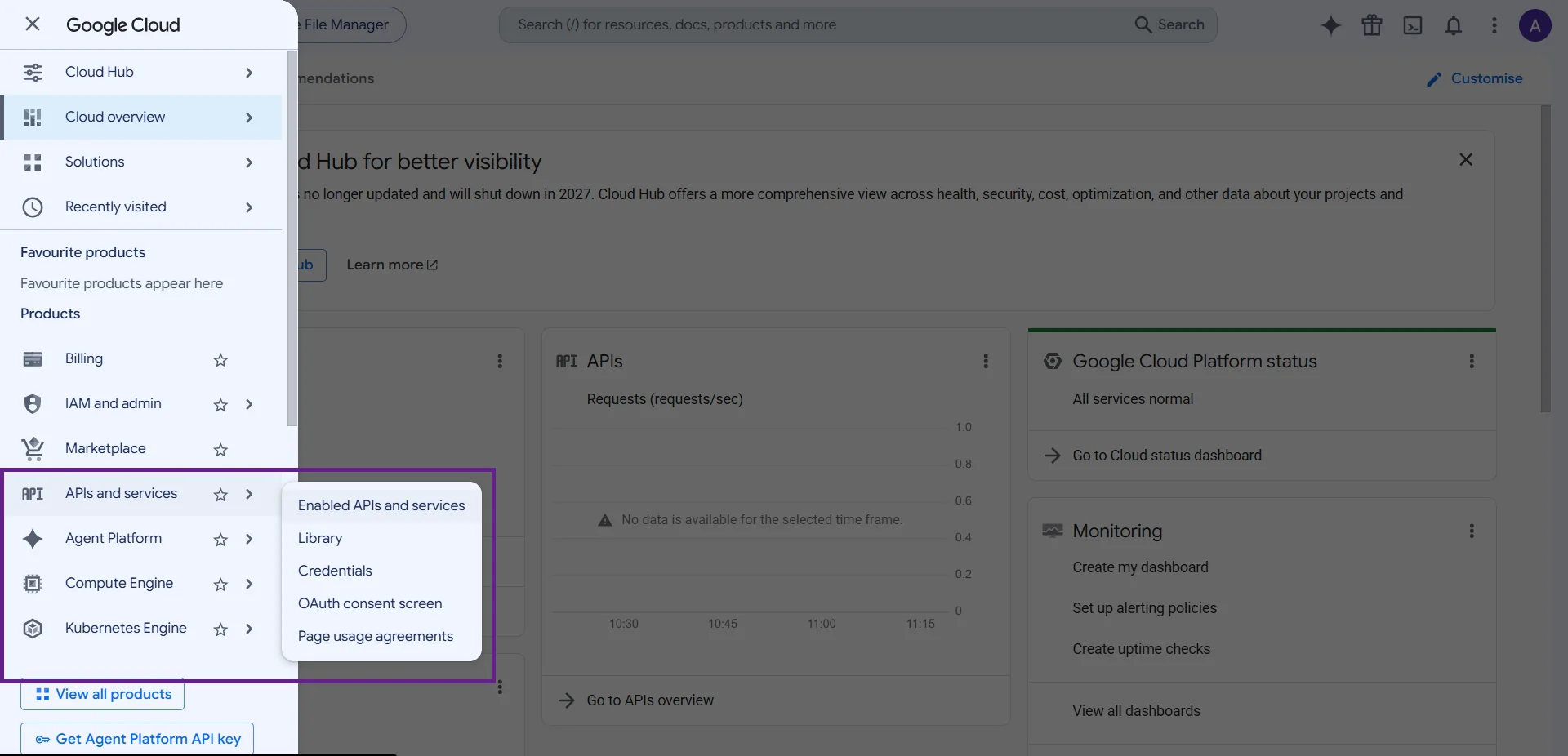Go to Cloud status dashboard
1568x756 pixels.
pos(1167,455)
